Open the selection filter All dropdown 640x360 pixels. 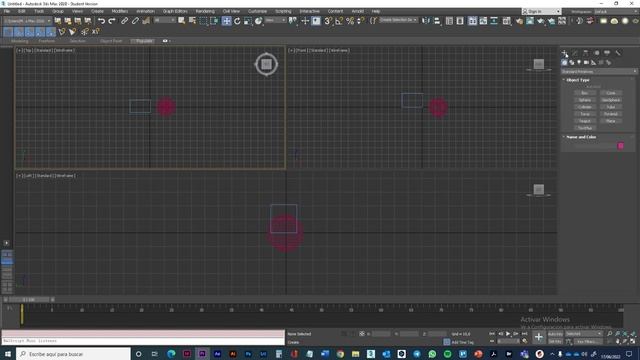[x=164, y=20]
